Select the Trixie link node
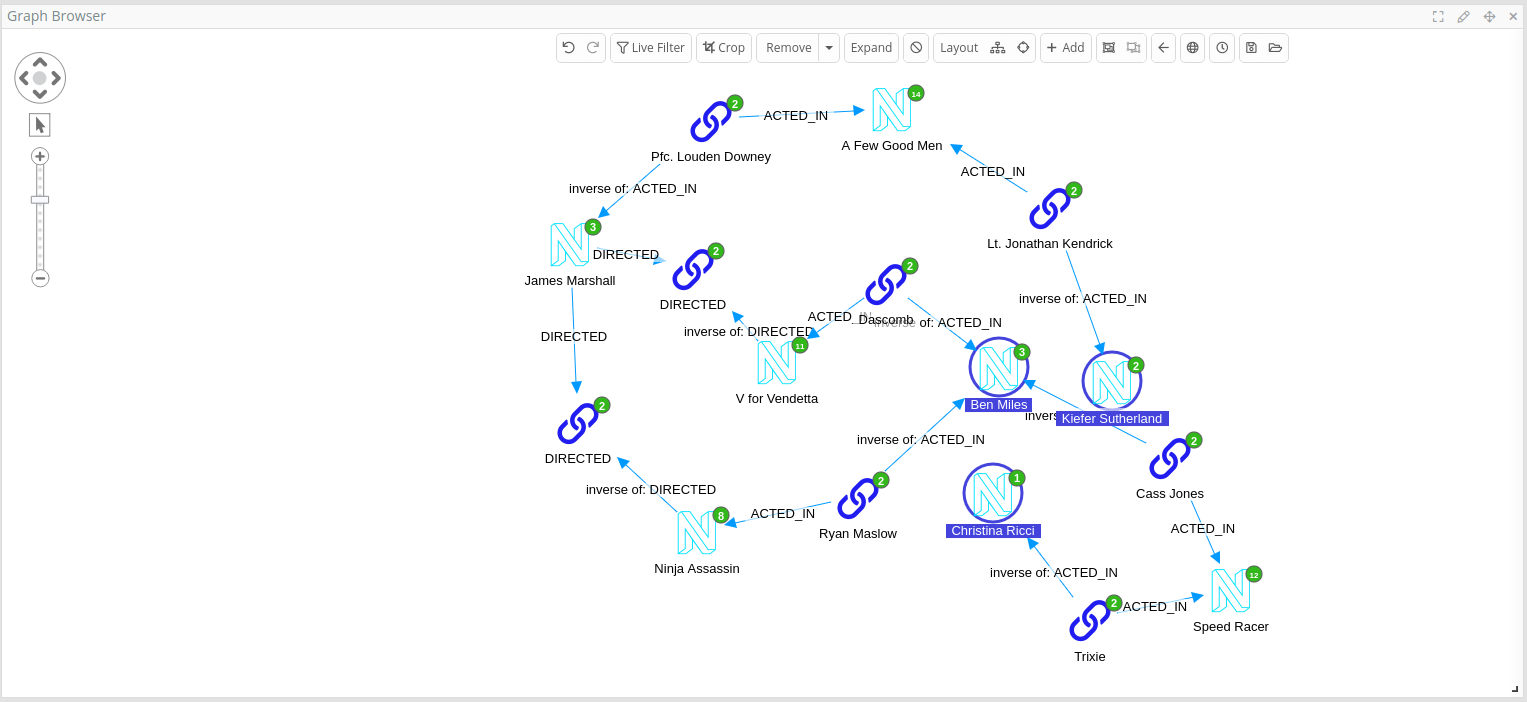The width and height of the screenshot is (1527, 702). click(x=1090, y=620)
